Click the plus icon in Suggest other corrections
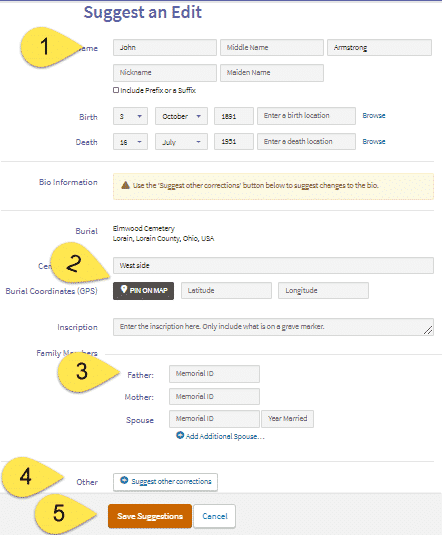Image resolution: width=442 pixels, height=535 pixels. tap(124, 480)
